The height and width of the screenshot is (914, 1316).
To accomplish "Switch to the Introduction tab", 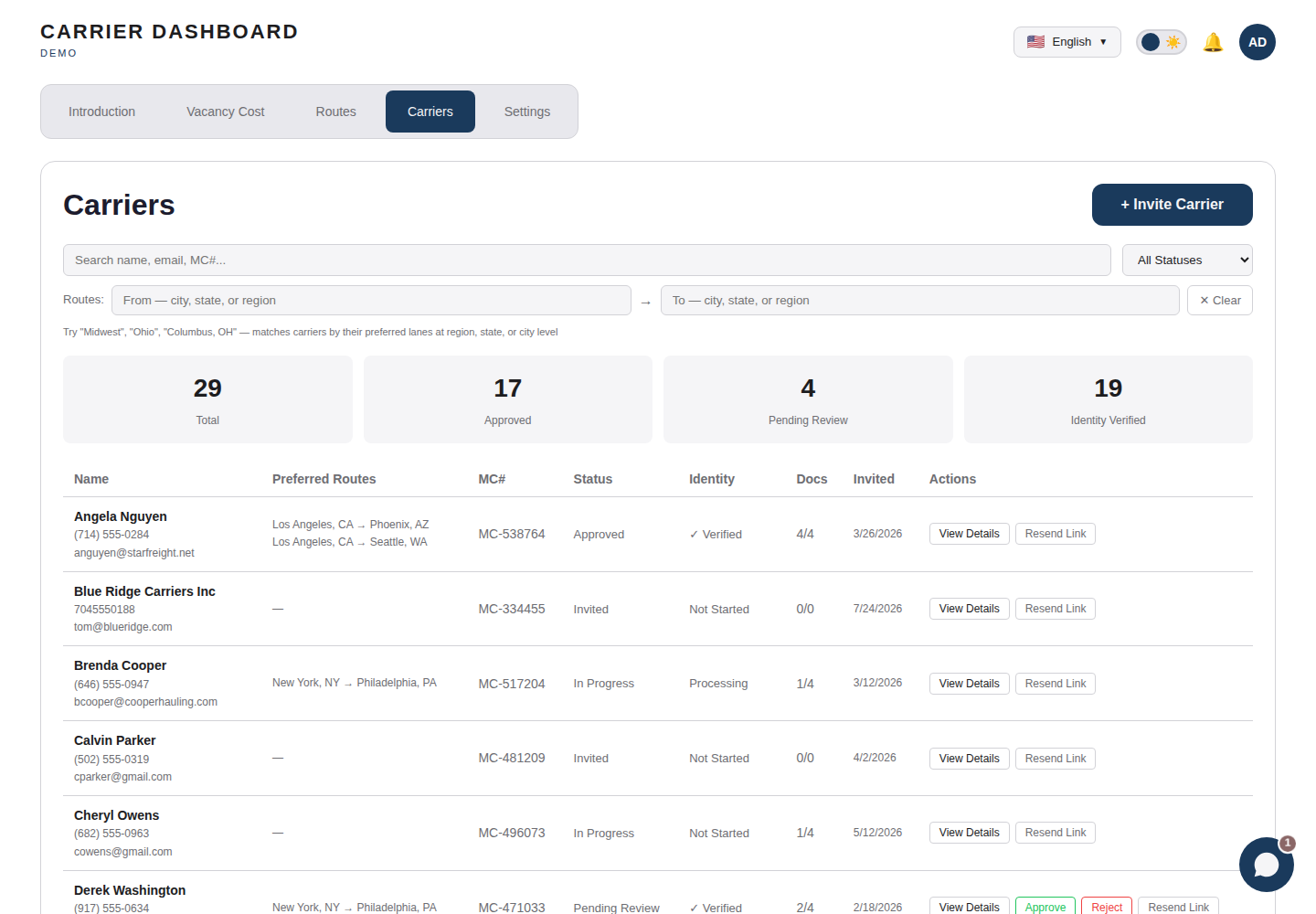I will click(x=101, y=112).
